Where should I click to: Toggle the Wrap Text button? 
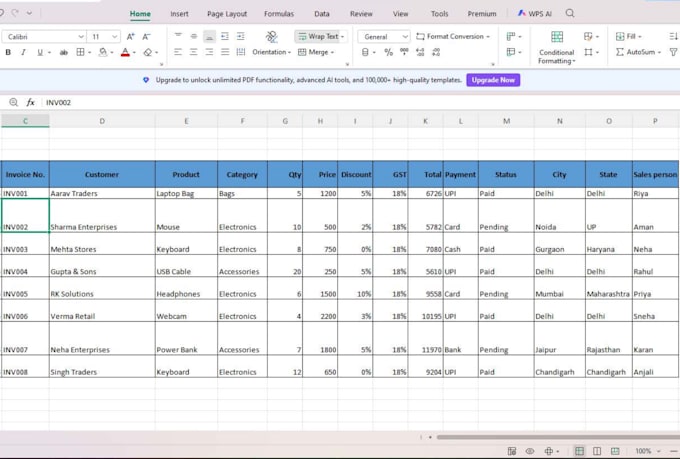coord(319,36)
